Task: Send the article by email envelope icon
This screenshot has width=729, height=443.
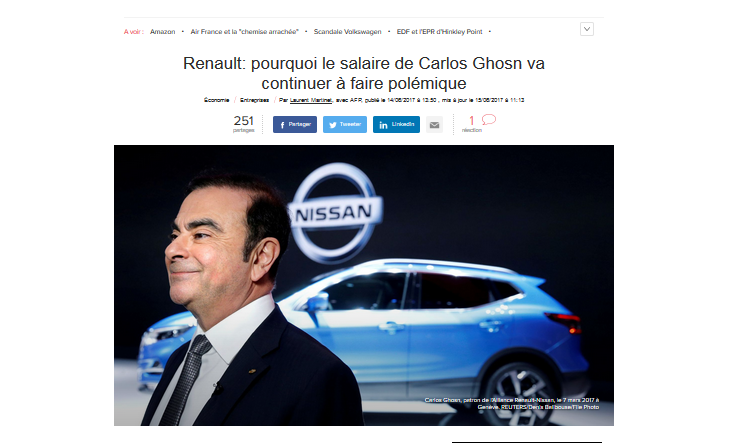Action: click(434, 125)
